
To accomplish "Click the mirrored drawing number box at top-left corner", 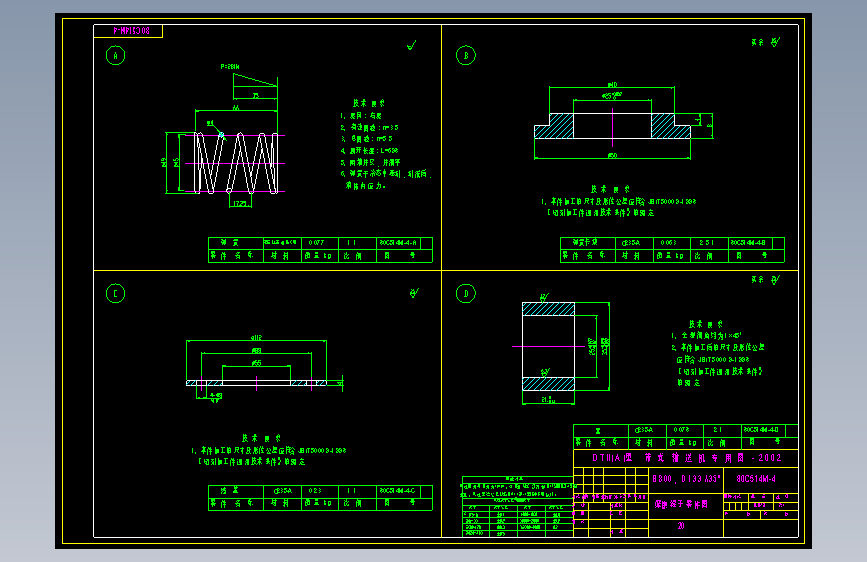I will [x=128, y=31].
